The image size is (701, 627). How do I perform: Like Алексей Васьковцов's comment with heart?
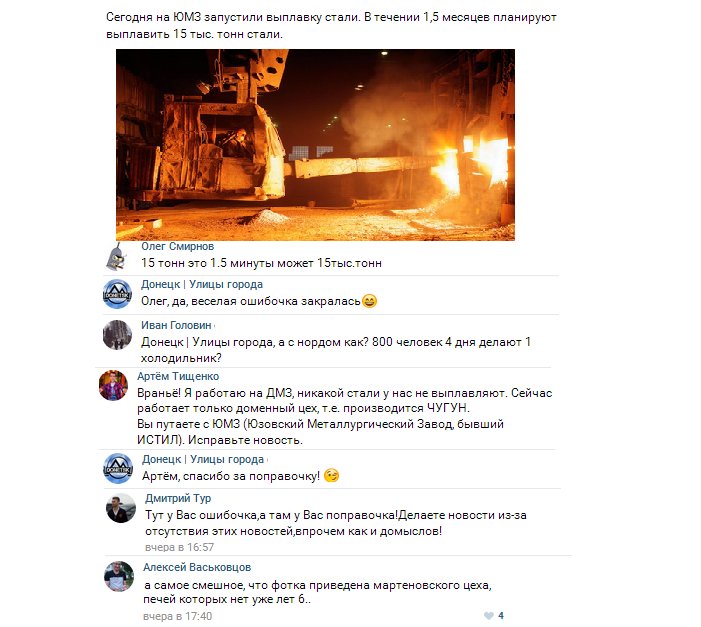tap(489, 616)
